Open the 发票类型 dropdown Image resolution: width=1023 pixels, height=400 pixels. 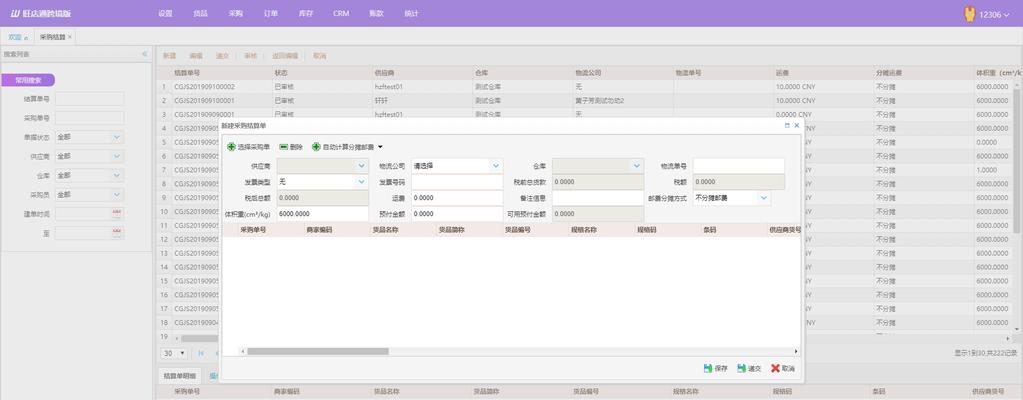[361, 182]
